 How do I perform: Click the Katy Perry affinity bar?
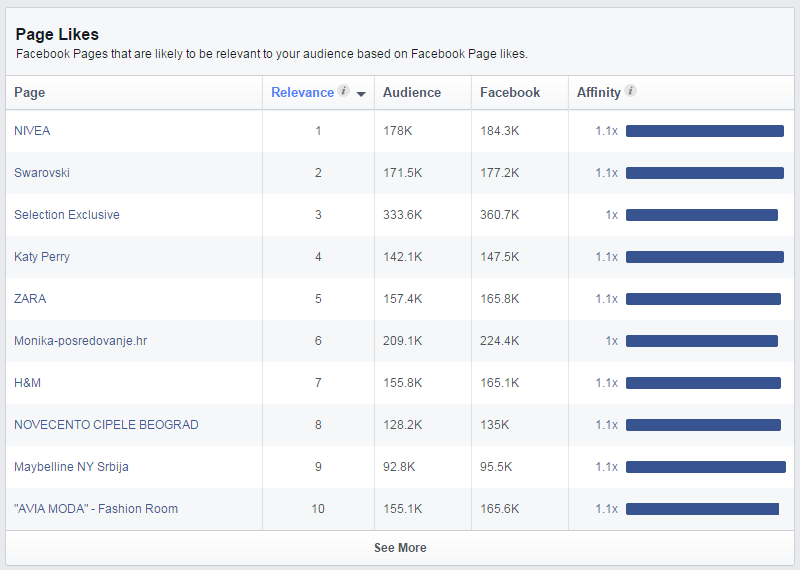(x=705, y=257)
